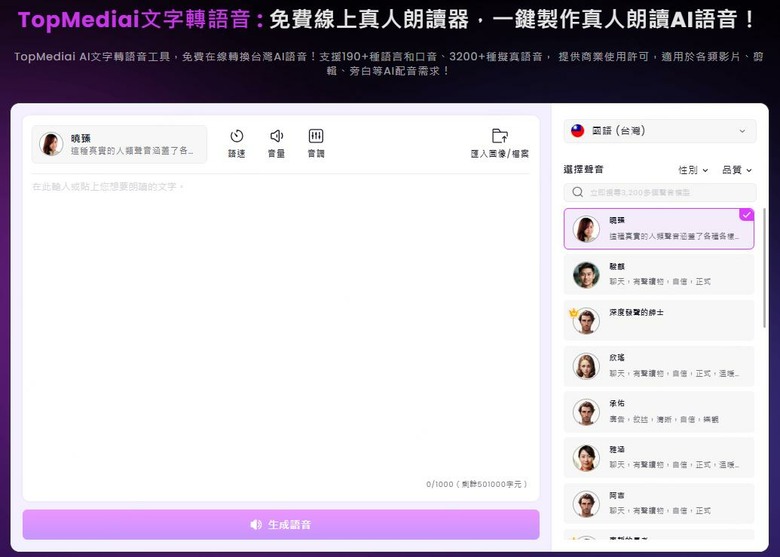Image resolution: width=780 pixels, height=557 pixels.
Task: Pick the voice card whose name begins with 阿
Action: pos(659,503)
